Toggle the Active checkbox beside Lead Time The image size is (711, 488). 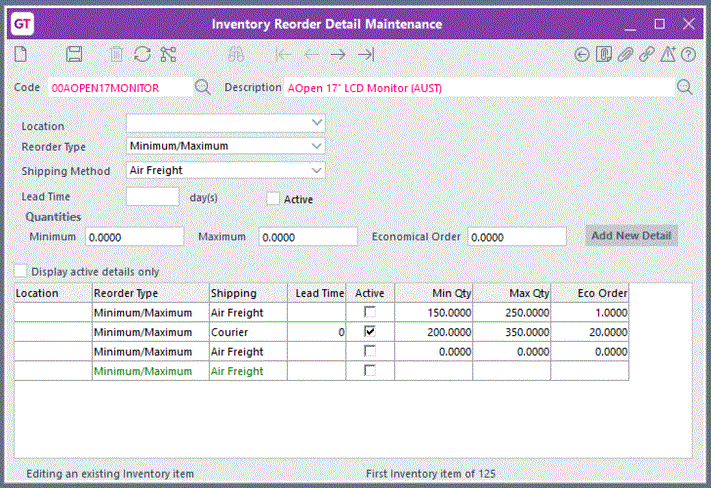[x=273, y=199]
